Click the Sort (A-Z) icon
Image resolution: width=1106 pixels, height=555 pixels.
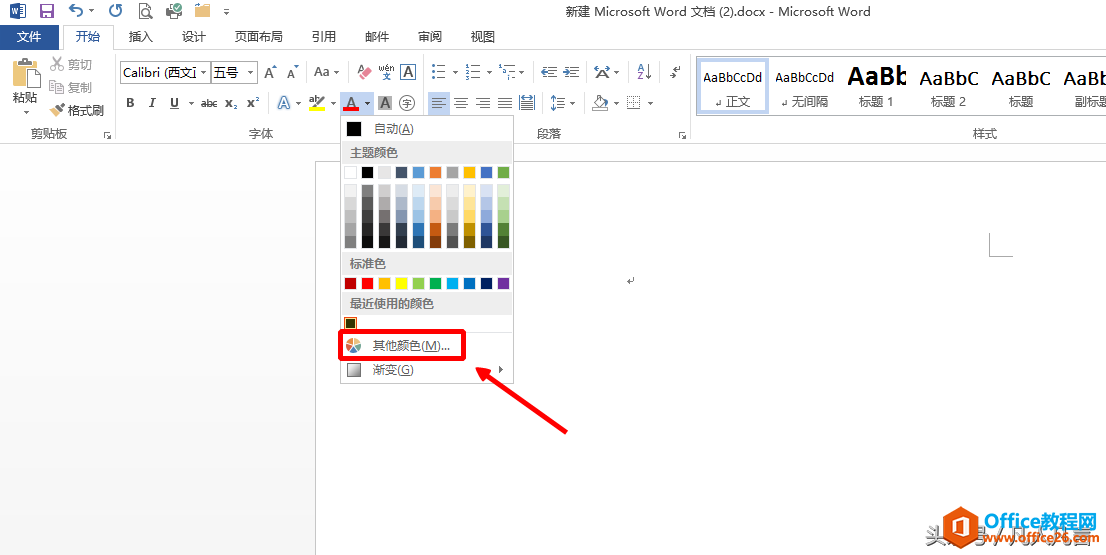coord(643,72)
